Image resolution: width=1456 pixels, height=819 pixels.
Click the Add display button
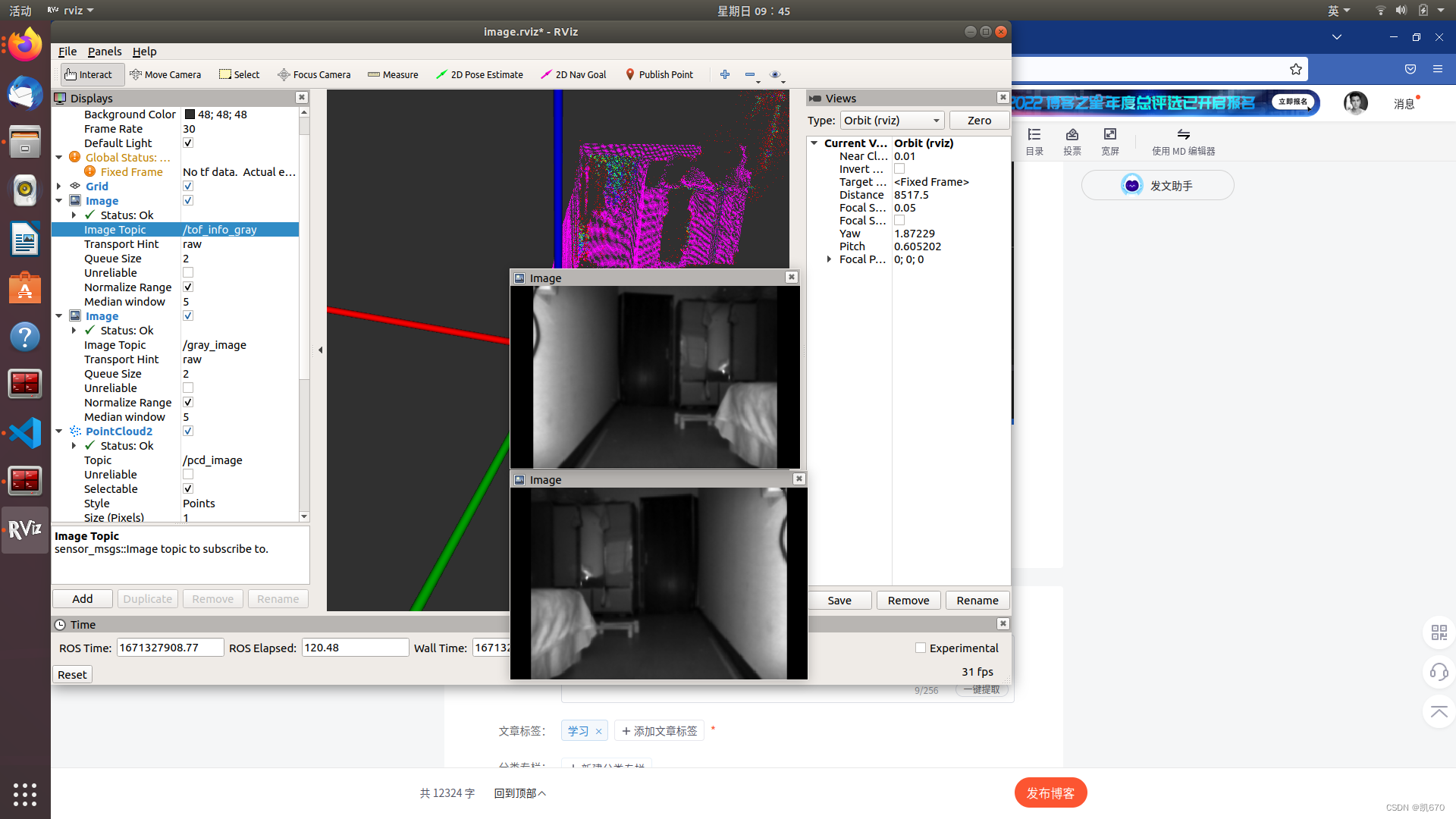(83, 599)
